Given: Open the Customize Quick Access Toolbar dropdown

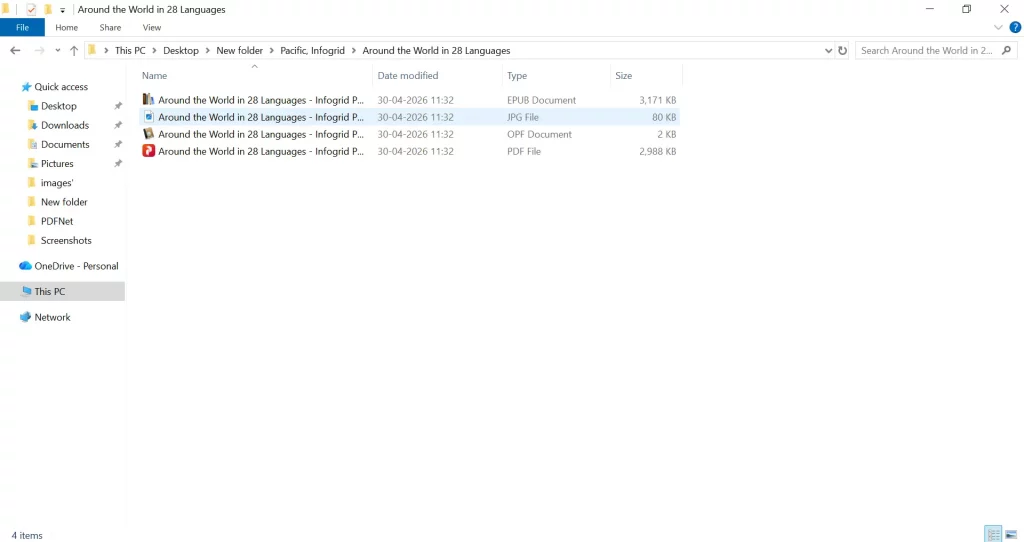Looking at the screenshot, I should pyautogui.click(x=63, y=10).
